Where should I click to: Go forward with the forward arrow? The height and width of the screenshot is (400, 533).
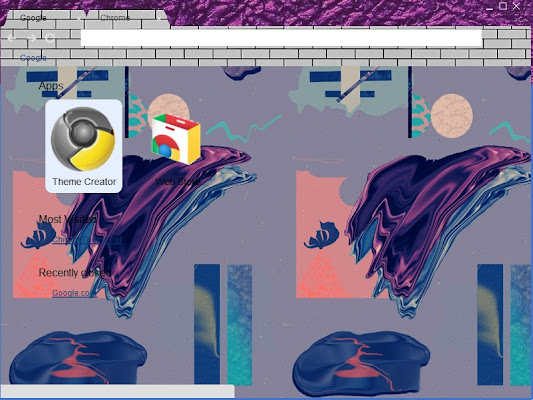point(32,38)
